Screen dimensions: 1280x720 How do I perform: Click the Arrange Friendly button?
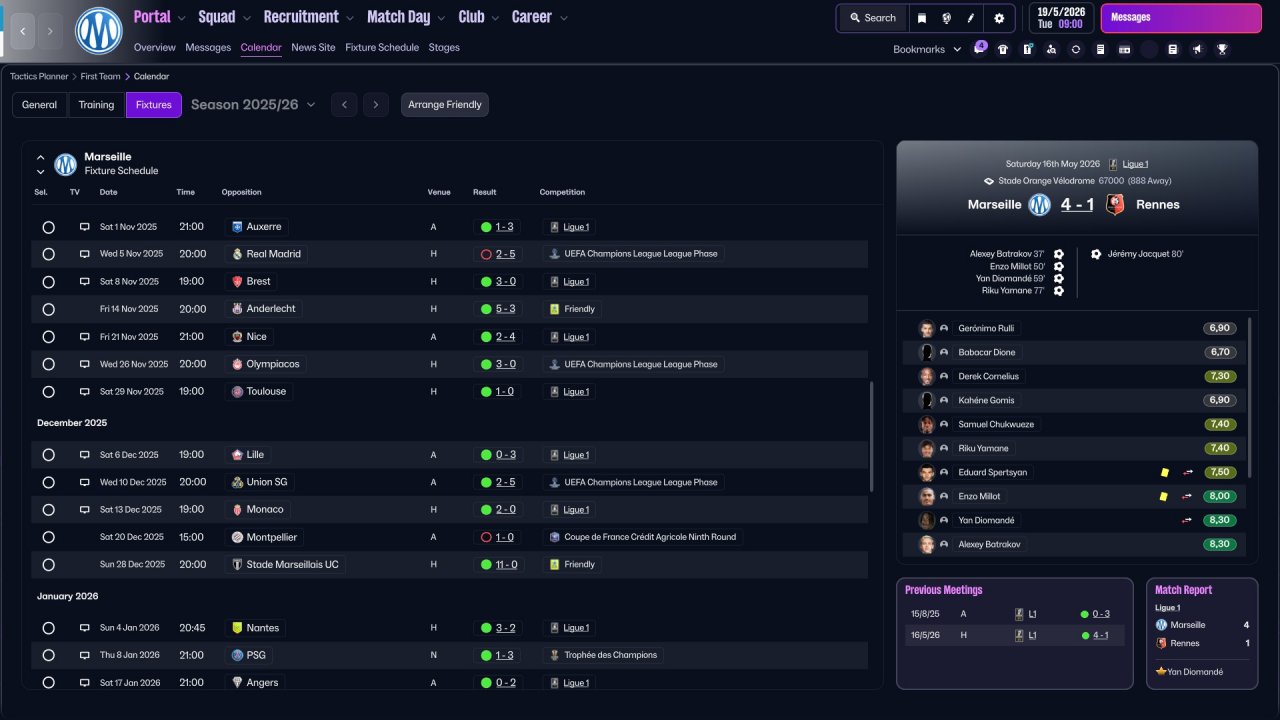tap(445, 105)
